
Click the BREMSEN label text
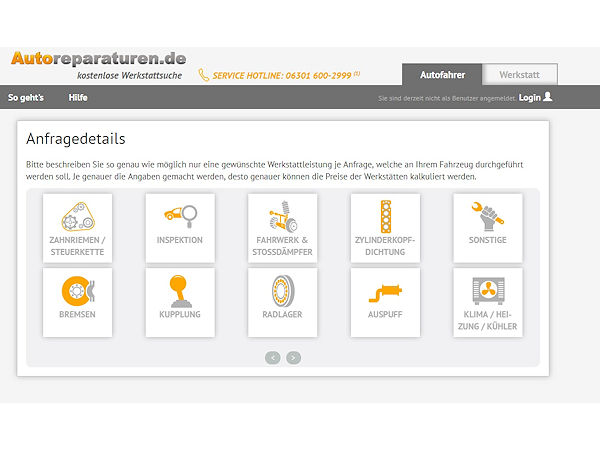coord(77,314)
